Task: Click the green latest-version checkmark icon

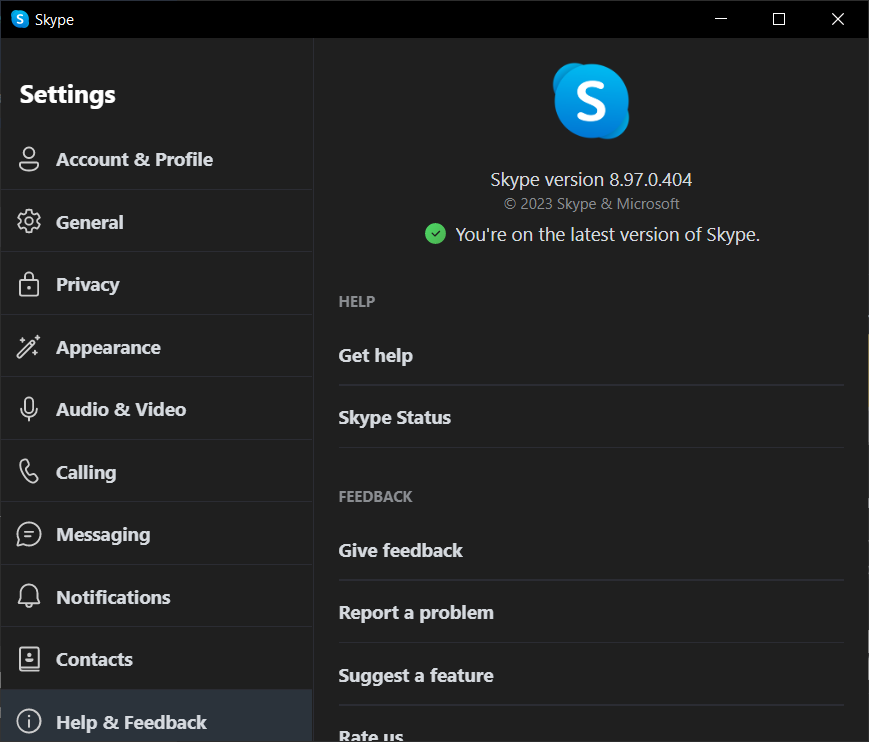Action: coord(435,234)
